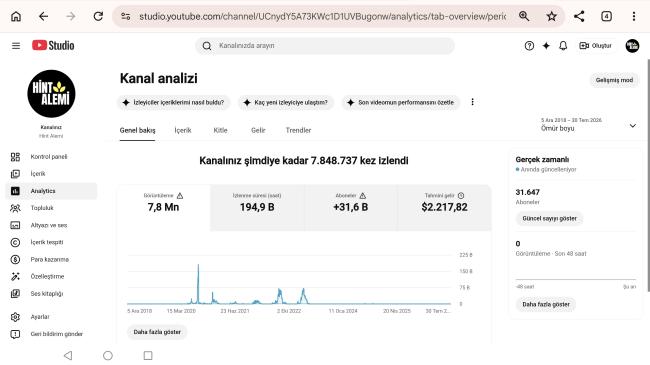650x365 pixels.
Task: Switch to the Kitle tab
Action: click(220, 130)
